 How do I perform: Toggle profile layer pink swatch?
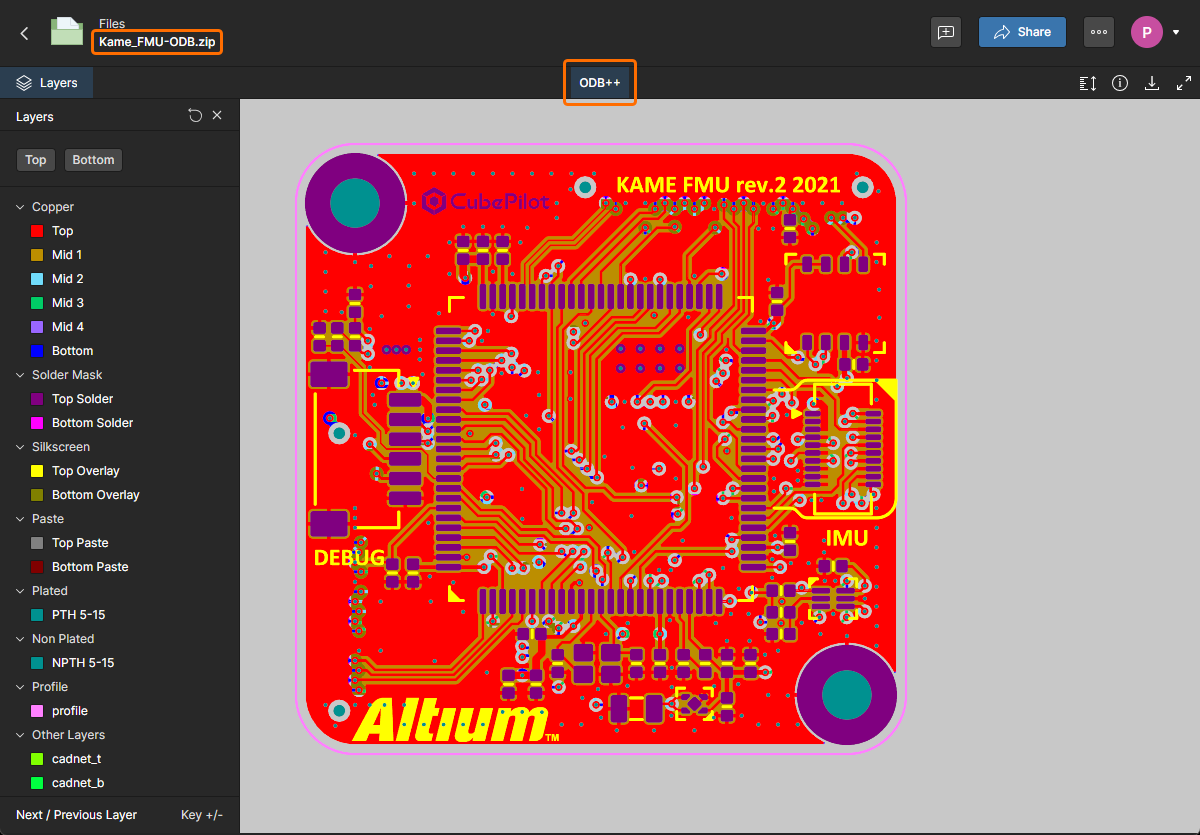point(38,711)
